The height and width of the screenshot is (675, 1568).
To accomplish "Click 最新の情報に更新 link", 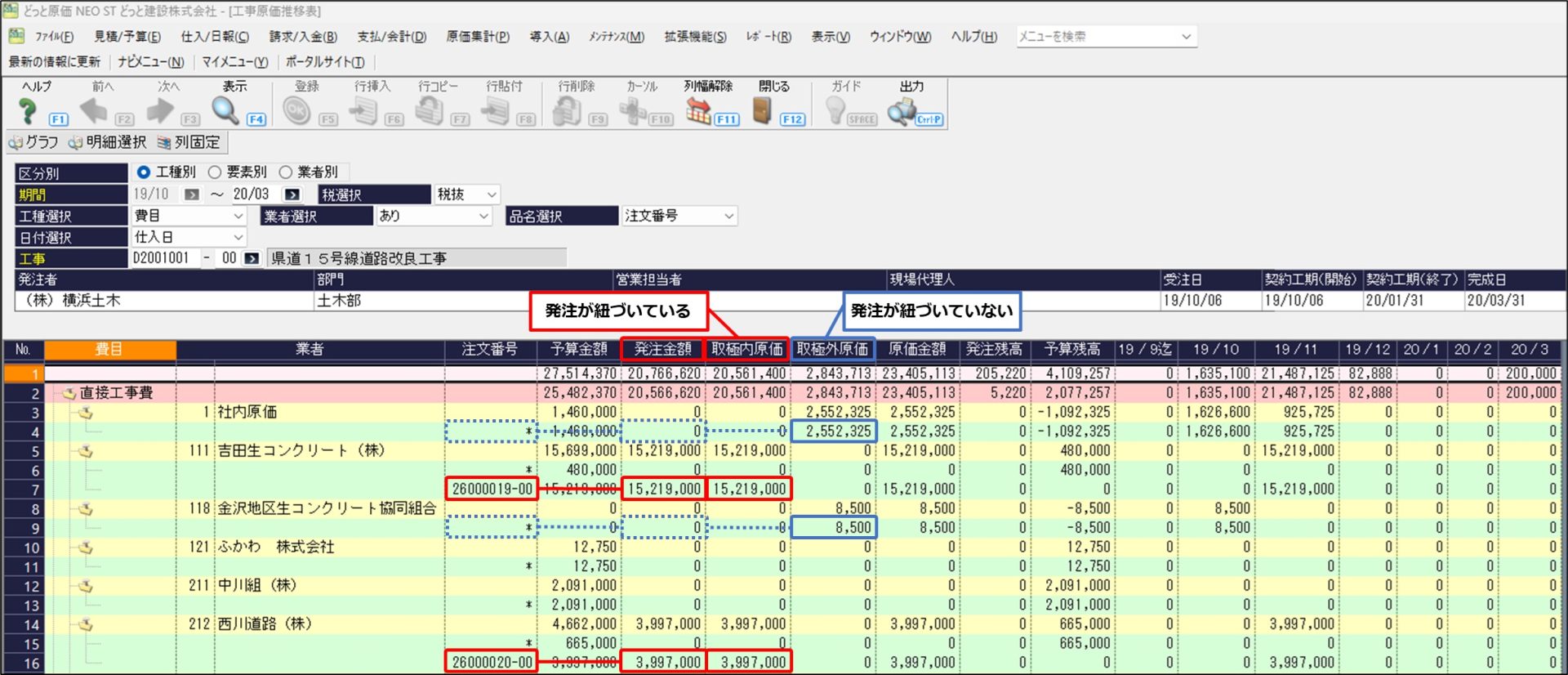I will pyautogui.click(x=55, y=62).
